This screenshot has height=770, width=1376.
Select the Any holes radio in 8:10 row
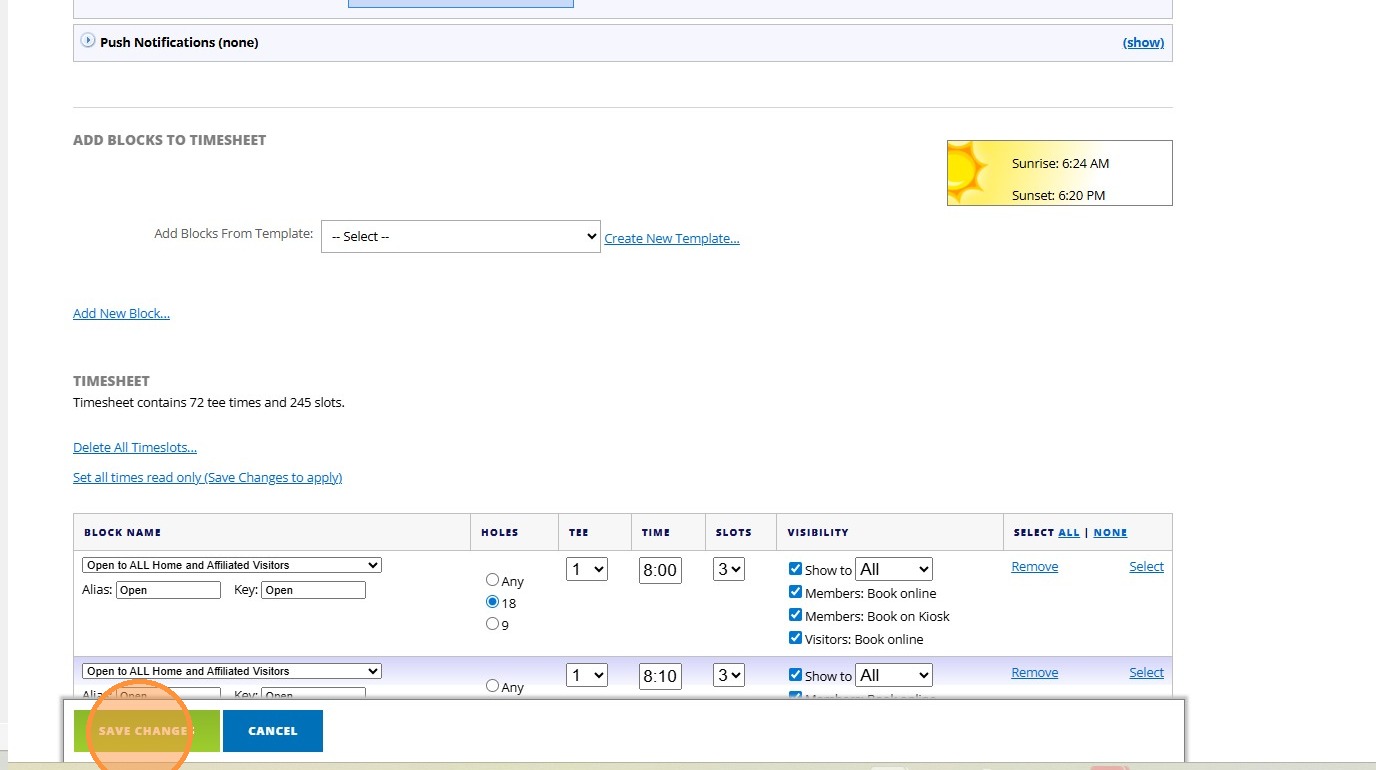(492, 686)
